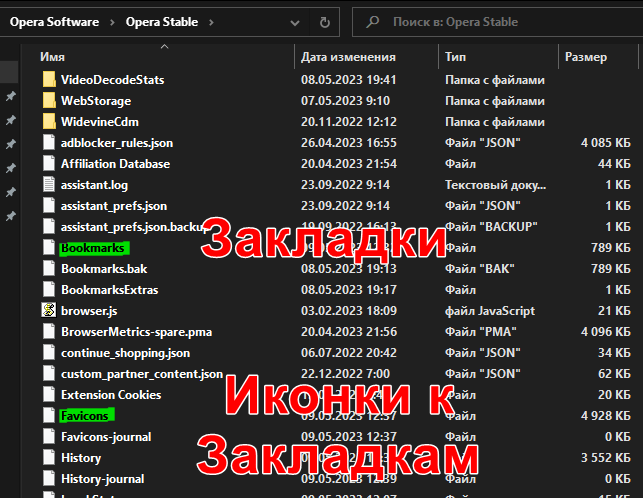Select the Affiliation Database file icon
This screenshot has height=498, width=643.
click(x=49, y=164)
